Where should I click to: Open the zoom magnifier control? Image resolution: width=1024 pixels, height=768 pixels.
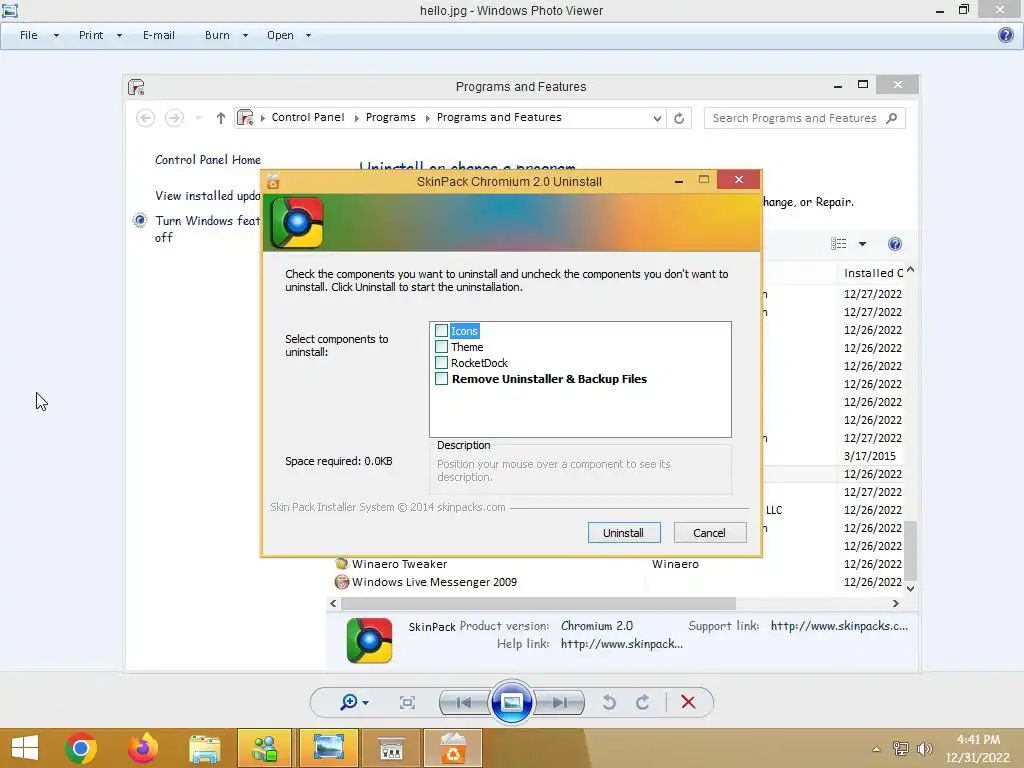349,702
